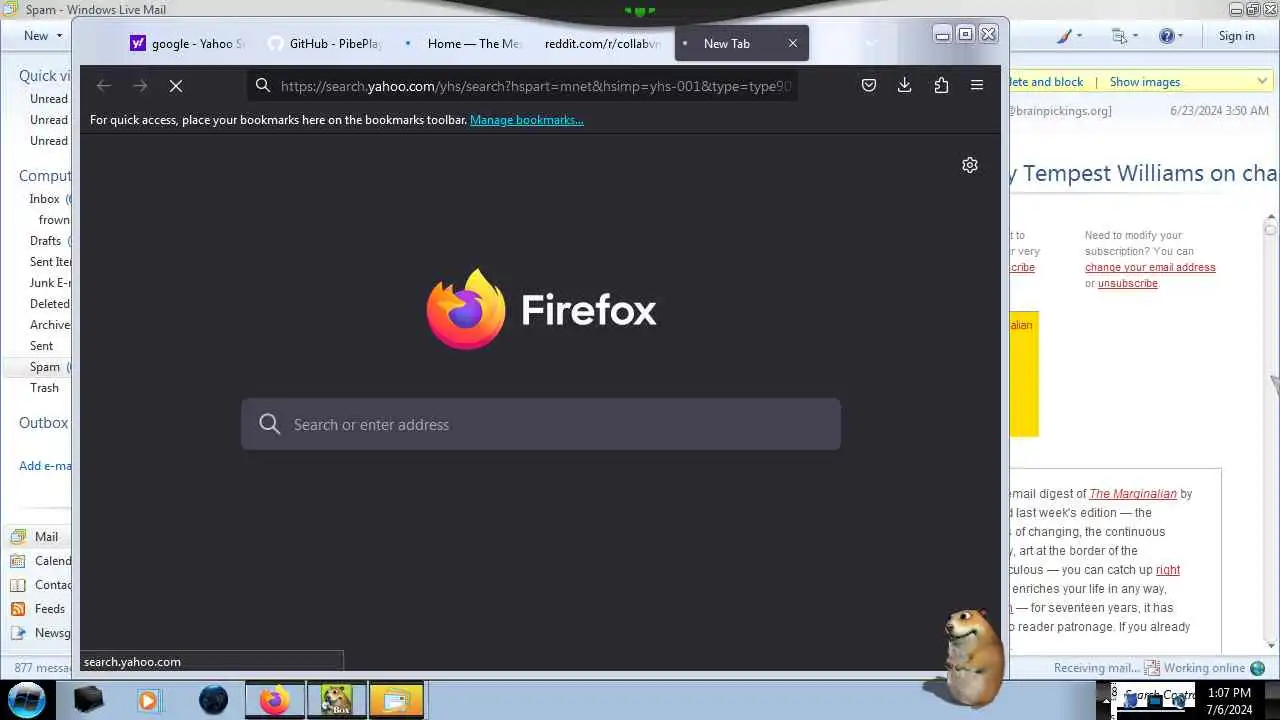Click Show images in the yellow bar
The height and width of the screenshot is (720, 1280).
tap(1145, 82)
